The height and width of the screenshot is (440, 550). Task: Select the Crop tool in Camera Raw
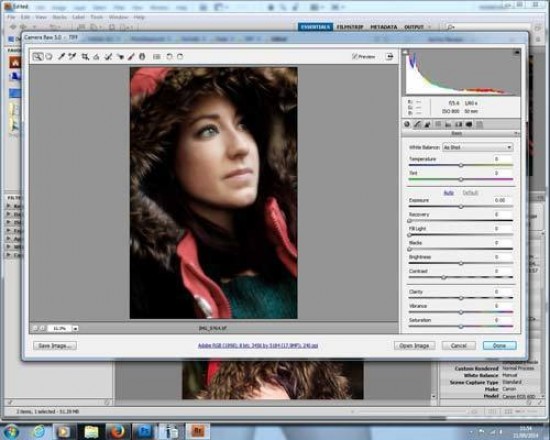click(x=85, y=56)
